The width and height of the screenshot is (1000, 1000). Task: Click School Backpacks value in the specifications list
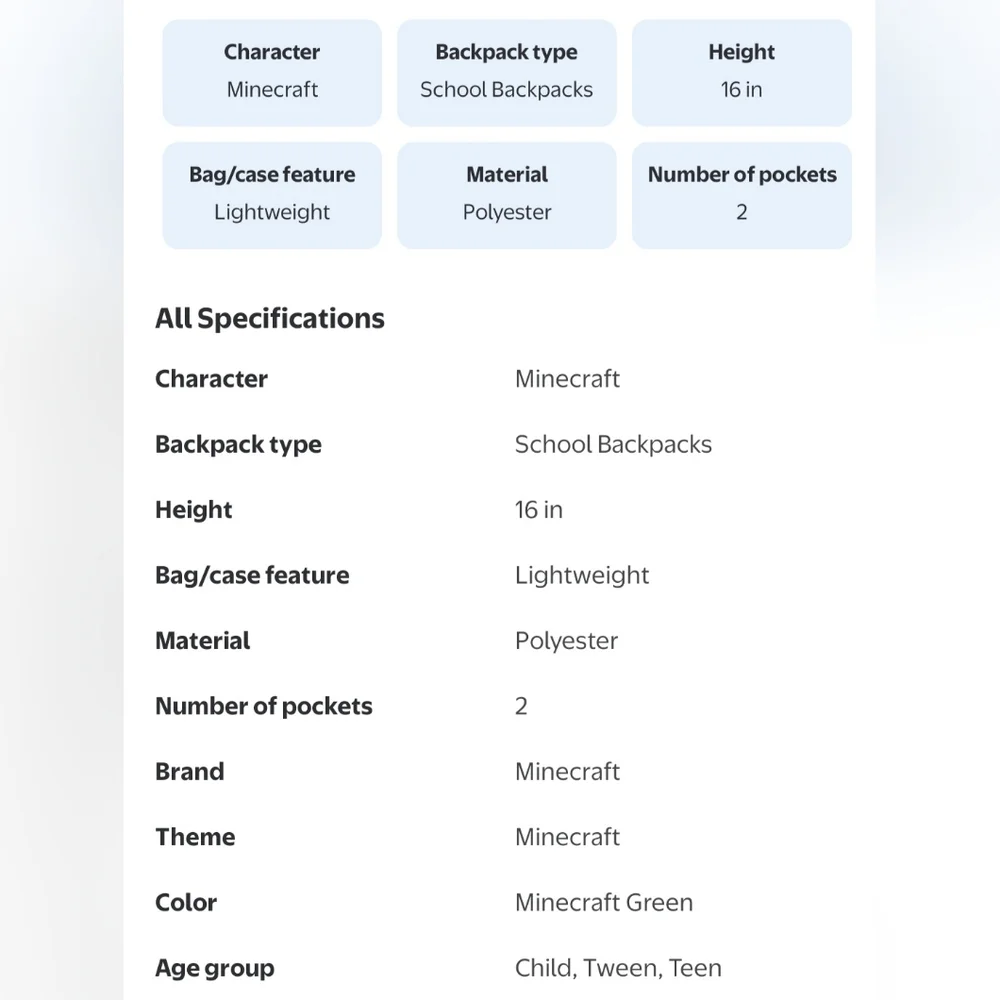click(x=613, y=444)
